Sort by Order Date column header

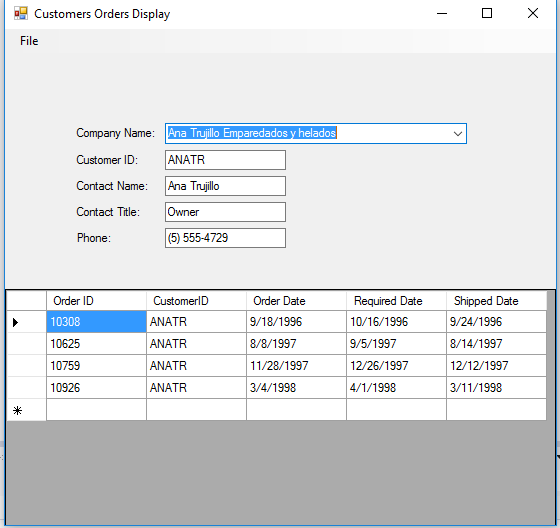(296, 301)
